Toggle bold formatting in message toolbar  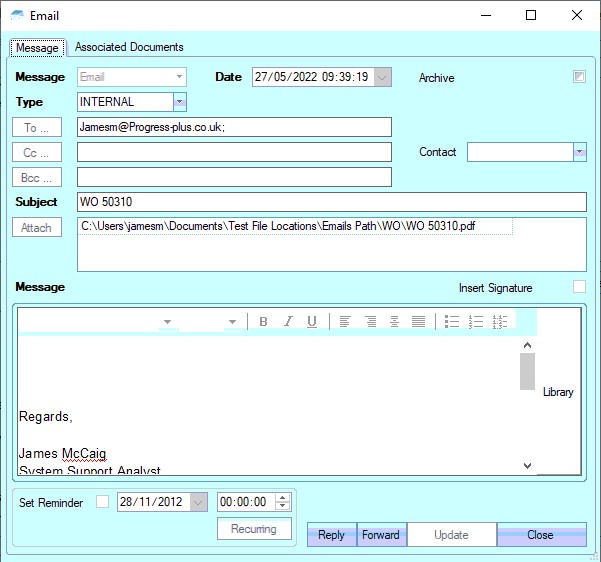click(263, 321)
